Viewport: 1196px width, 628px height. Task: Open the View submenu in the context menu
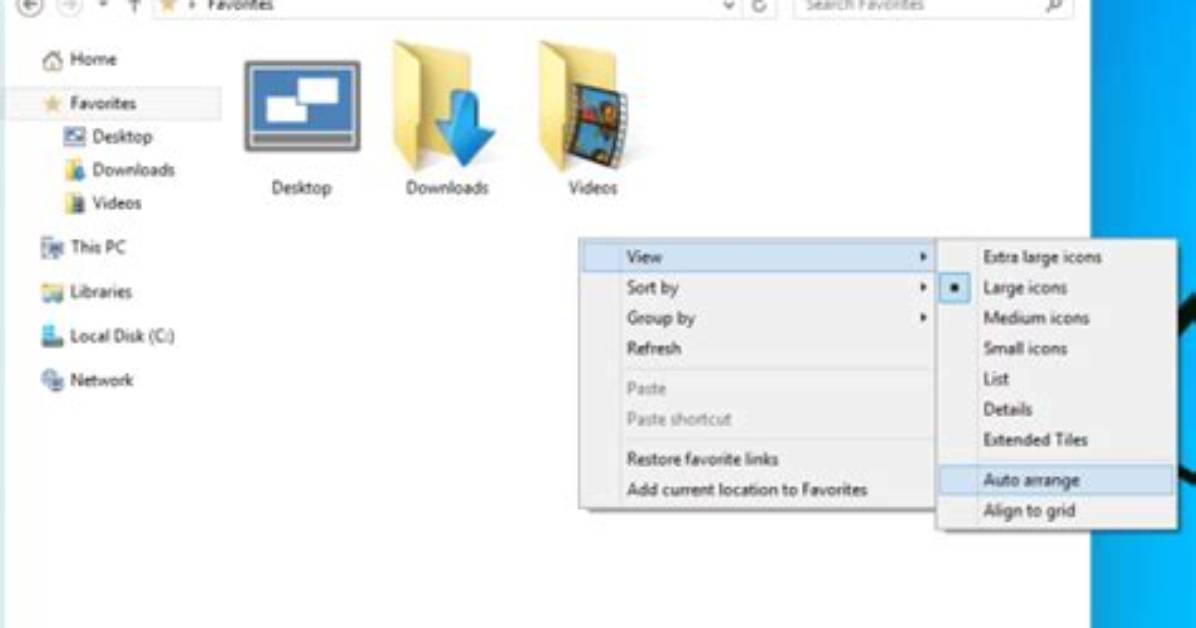coord(757,257)
